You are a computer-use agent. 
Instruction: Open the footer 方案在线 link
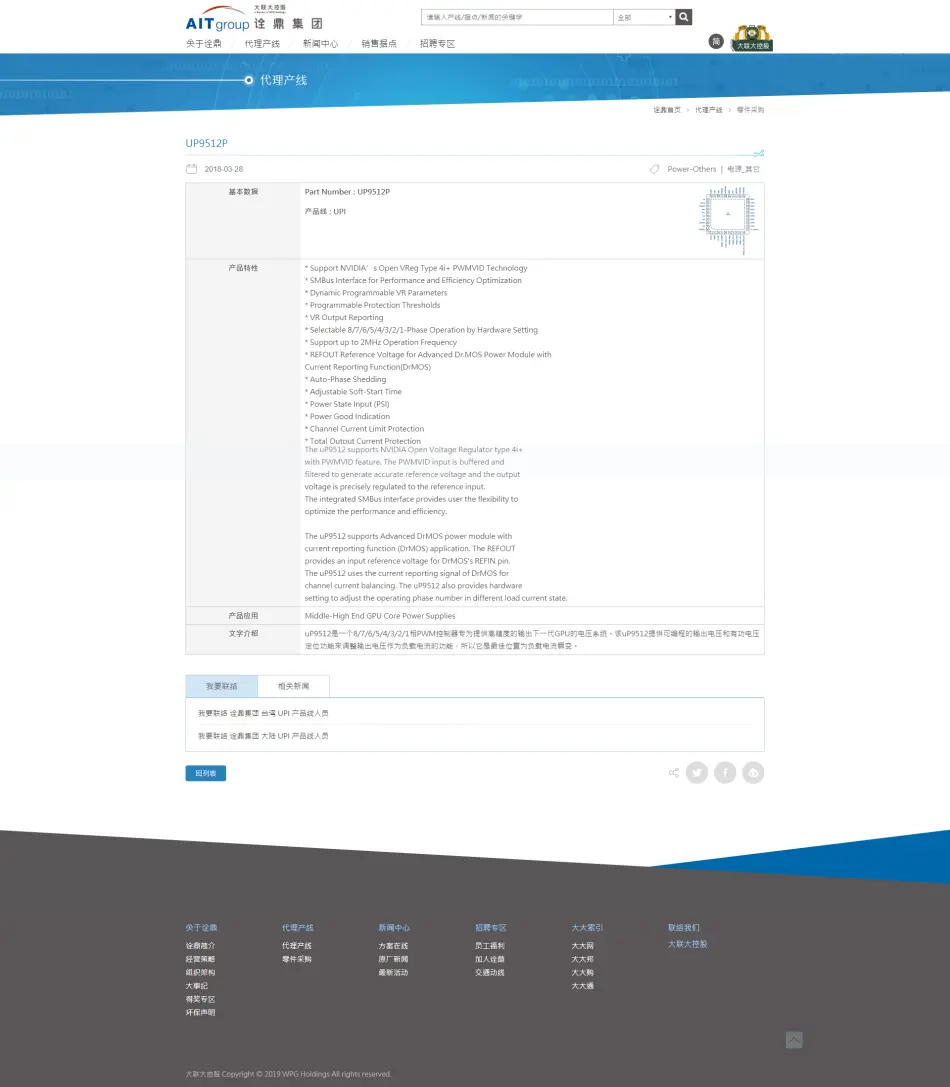click(x=393, y=946)
